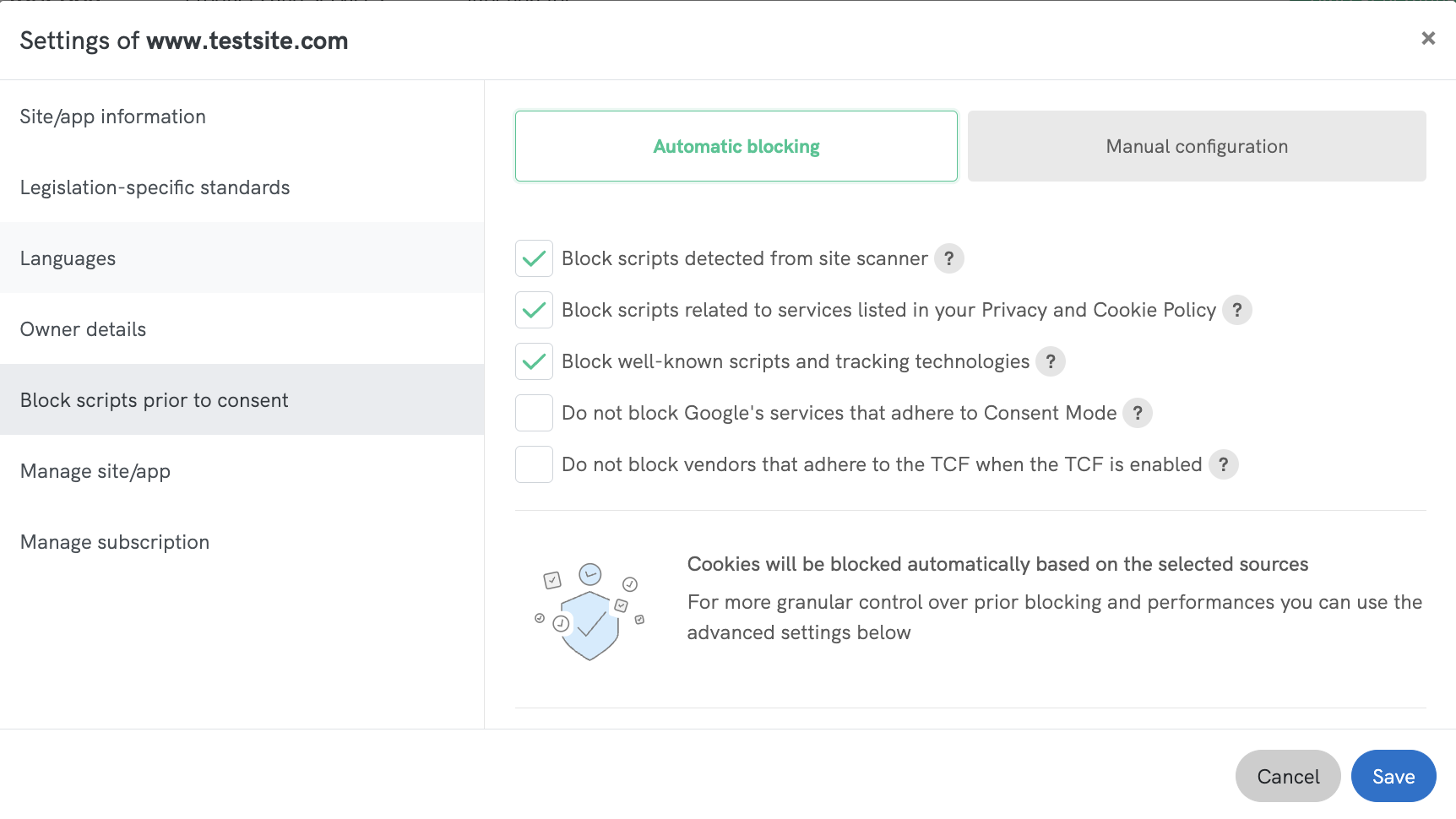Image resolution: width=1456 pixels, height=819 pixels.
Task: Enable not blocking Google's Consent Mode services
Action: point(533,413)
